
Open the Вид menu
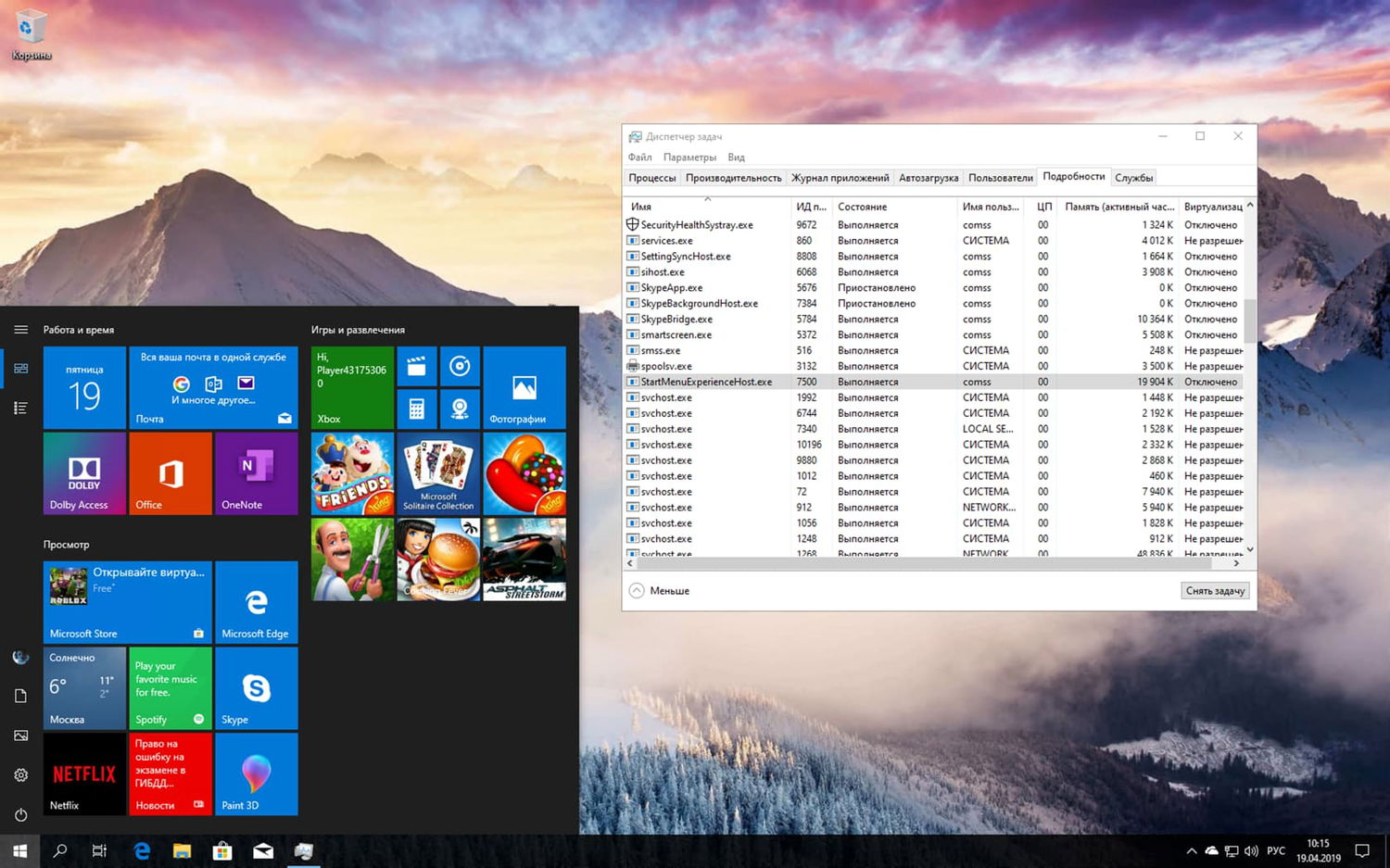736,157
